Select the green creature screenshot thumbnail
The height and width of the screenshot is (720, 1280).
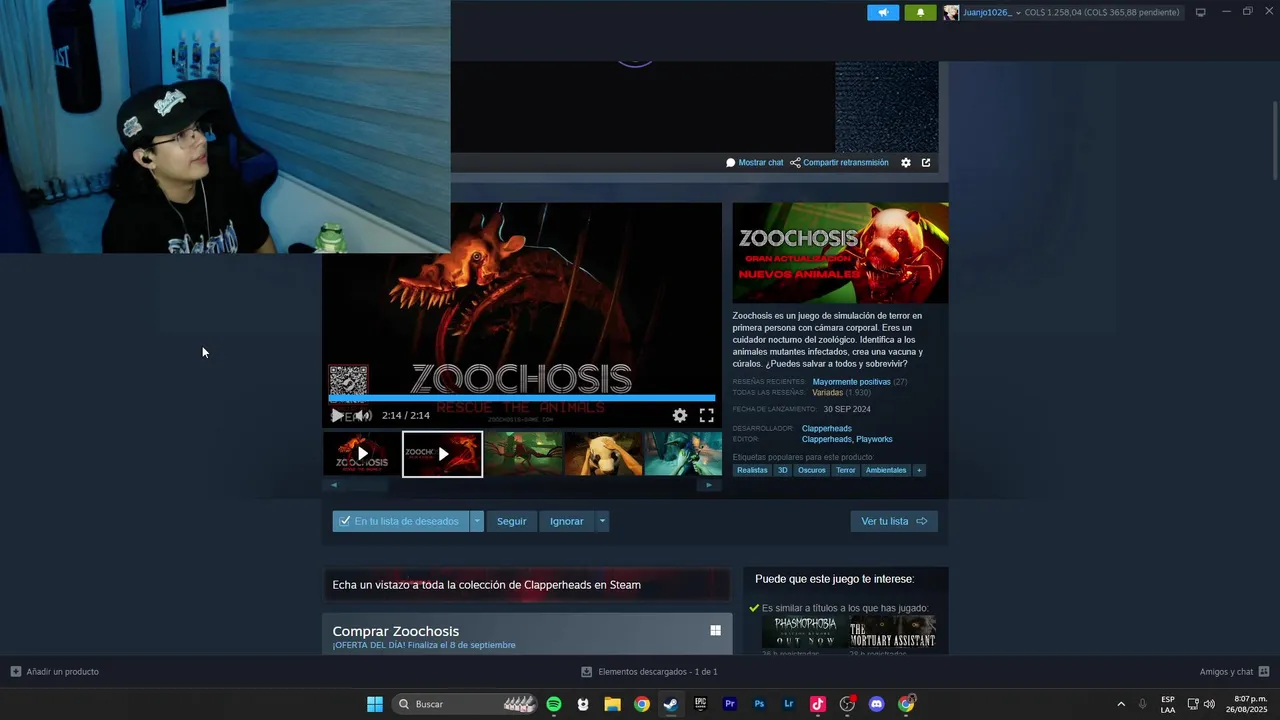(523, 454)
